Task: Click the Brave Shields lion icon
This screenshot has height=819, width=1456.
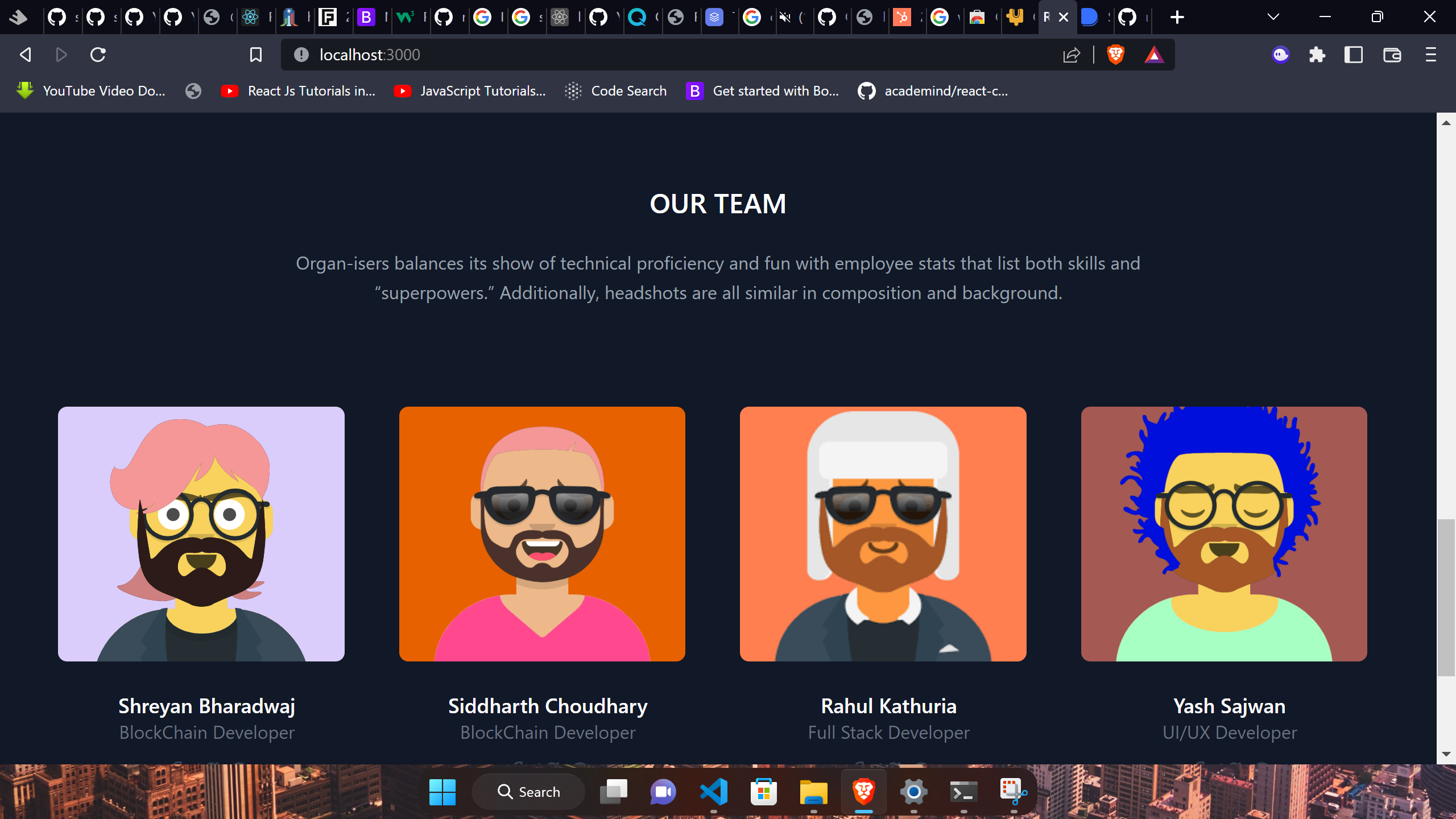Action: tap(1115, 55)
